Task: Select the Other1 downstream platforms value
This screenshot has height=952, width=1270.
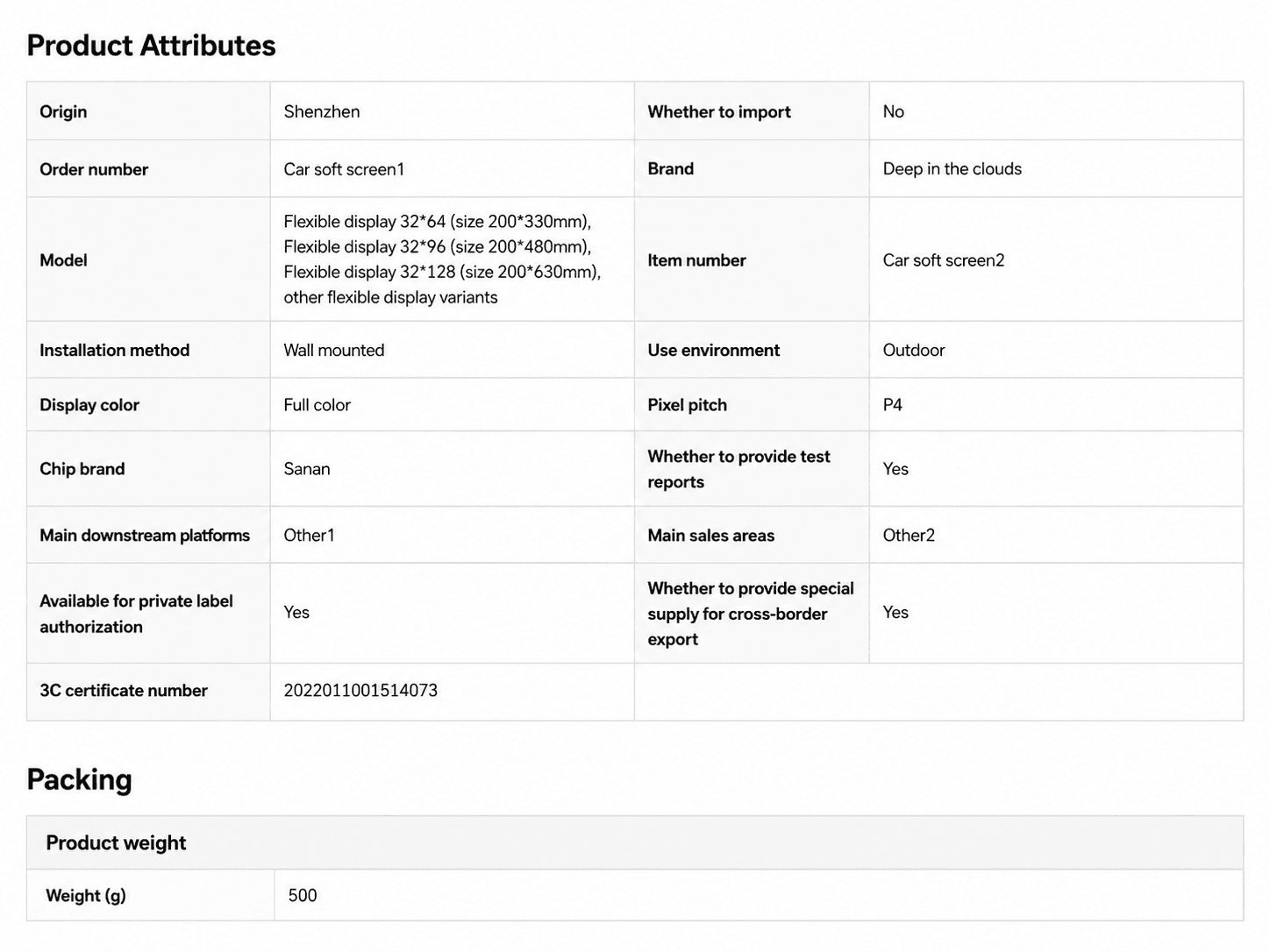Action: pos(309,536)
